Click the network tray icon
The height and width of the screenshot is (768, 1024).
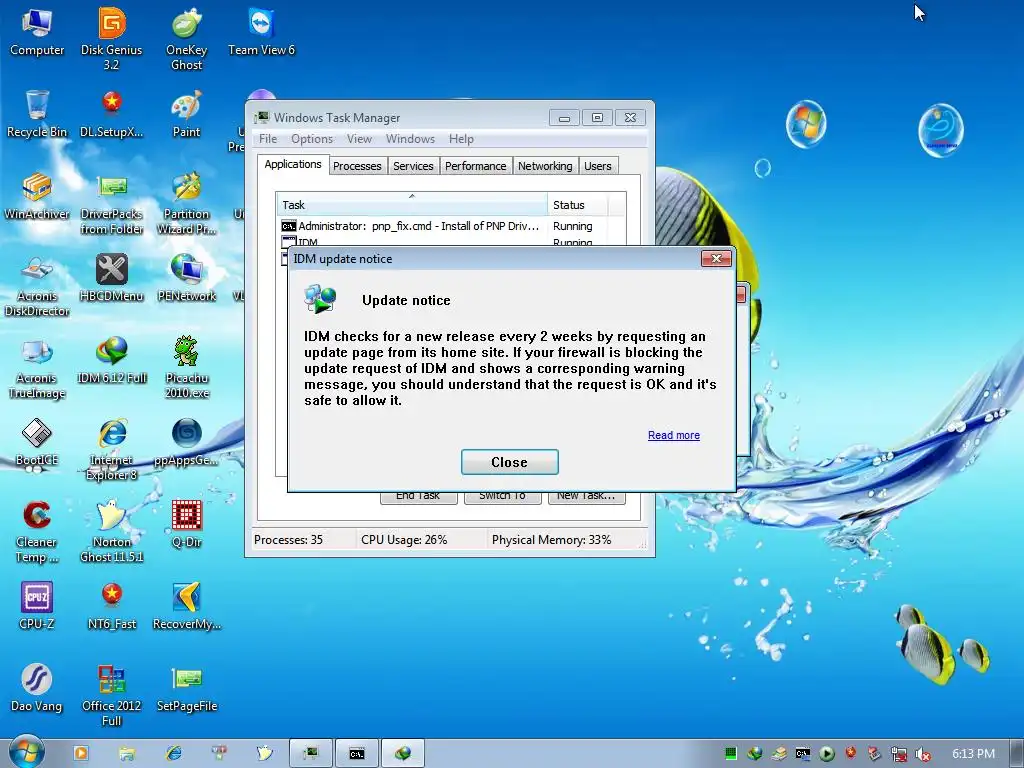(x=899, y=754)
